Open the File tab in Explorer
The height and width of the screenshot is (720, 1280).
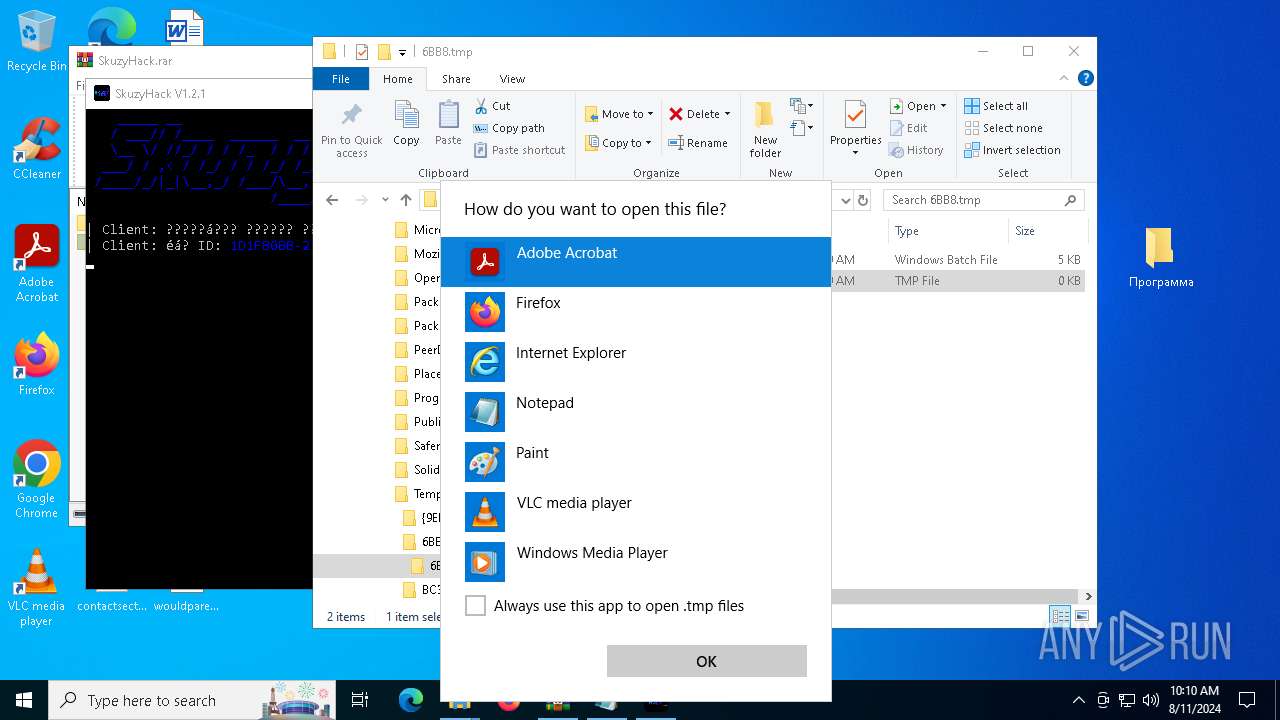pos(341,79)
